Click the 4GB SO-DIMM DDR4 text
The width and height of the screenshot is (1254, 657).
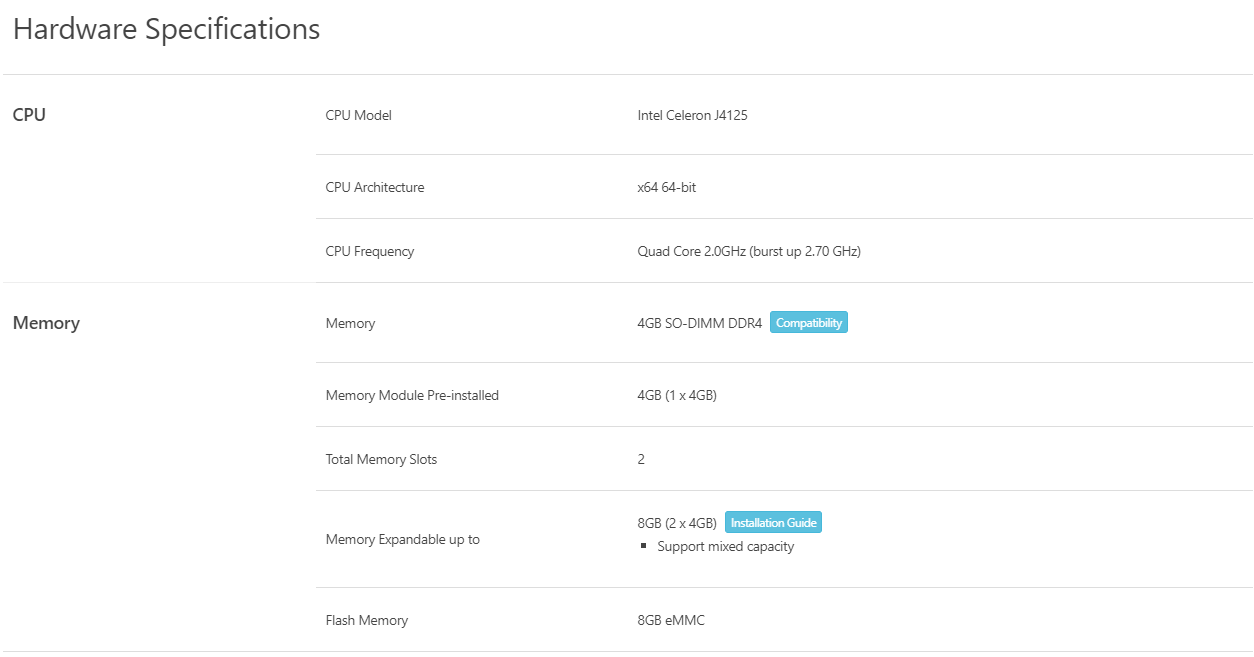699,323
